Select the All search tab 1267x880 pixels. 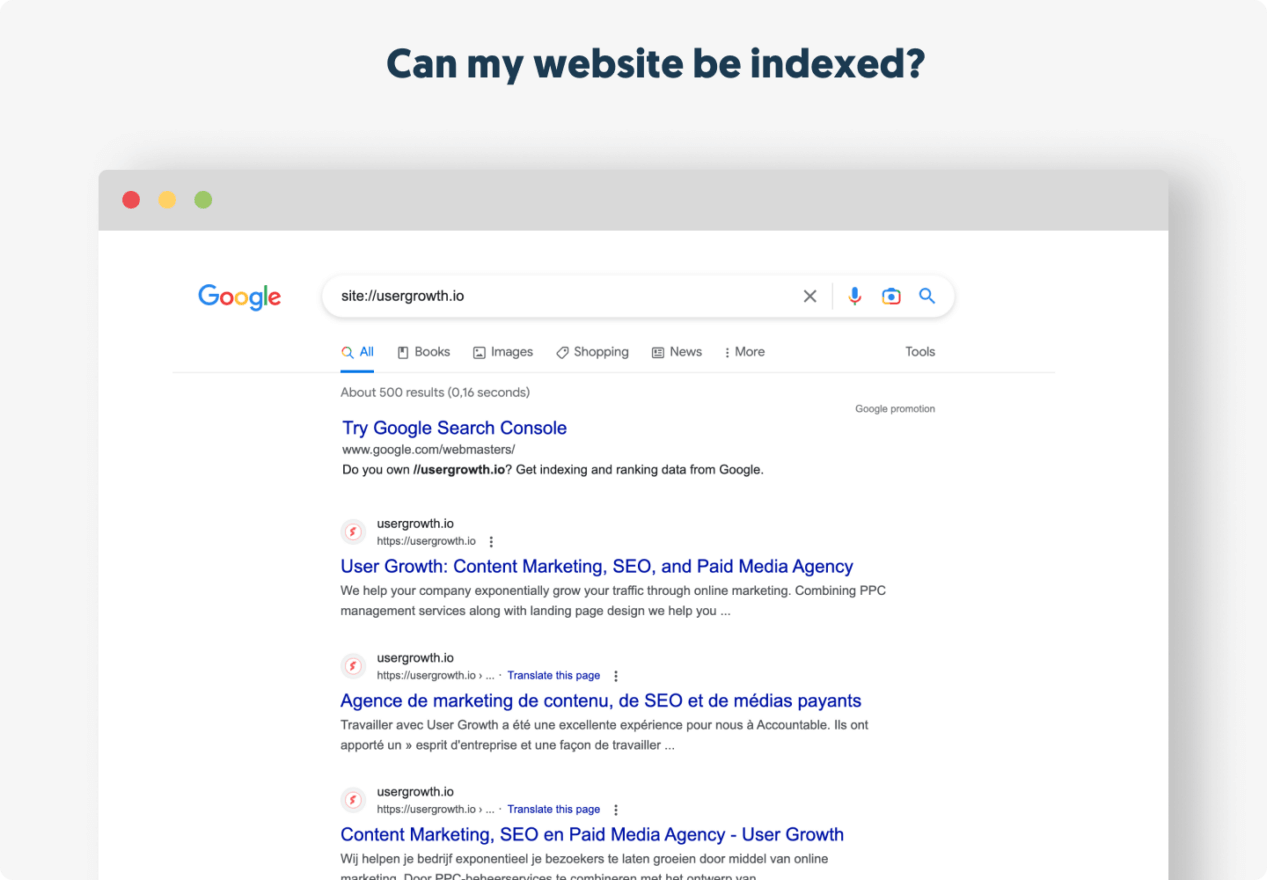(x=357, y=352)
